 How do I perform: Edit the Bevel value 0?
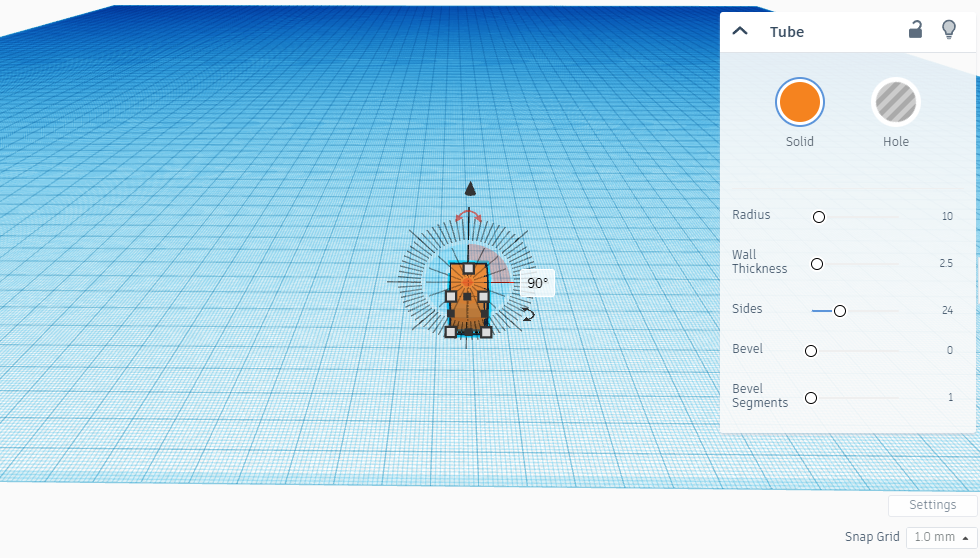pyautogui.click(x=949, y=350)
